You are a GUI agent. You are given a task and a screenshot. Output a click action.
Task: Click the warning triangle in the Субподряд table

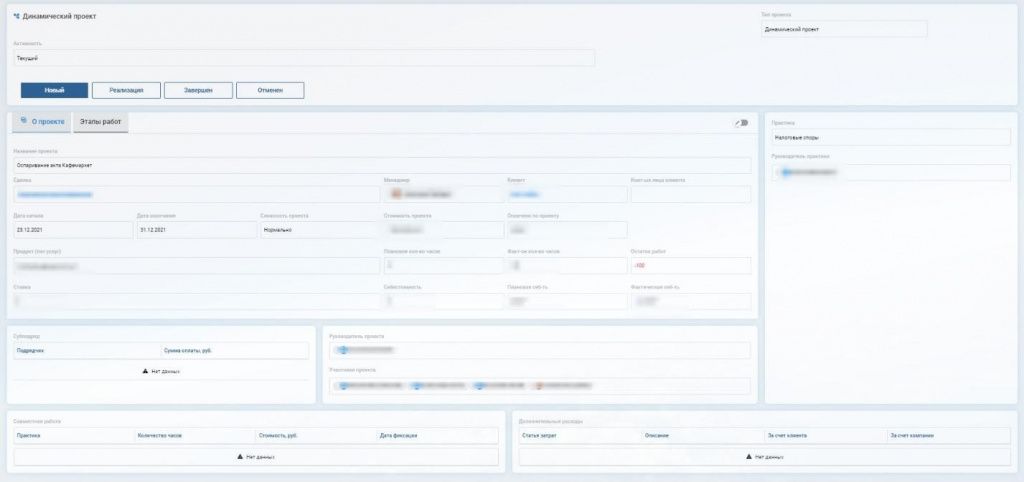tap(142, 371)
